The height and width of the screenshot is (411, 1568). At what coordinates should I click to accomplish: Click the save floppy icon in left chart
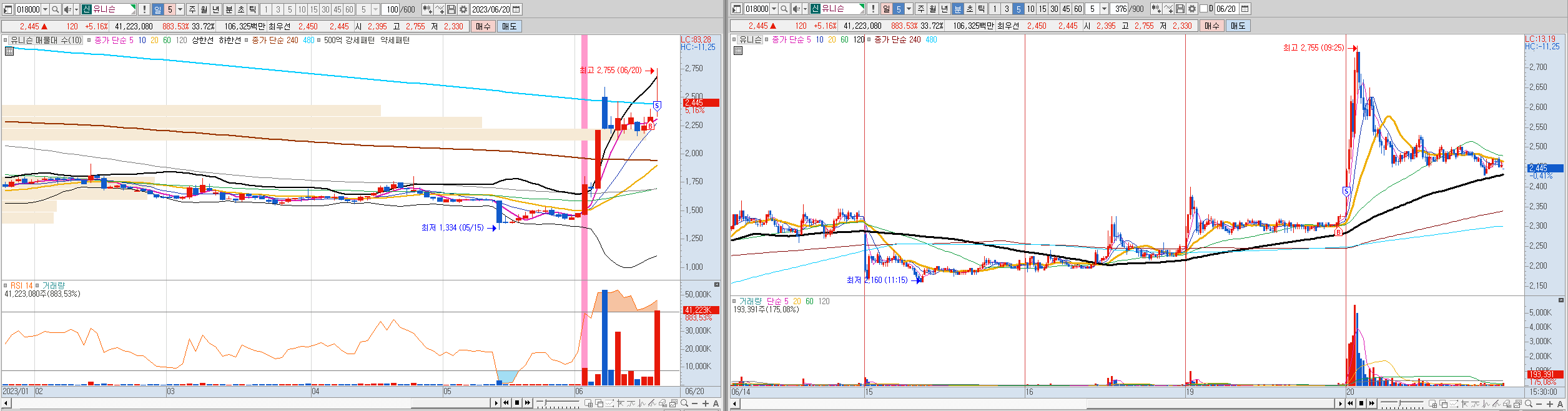(x=451, y=9)
